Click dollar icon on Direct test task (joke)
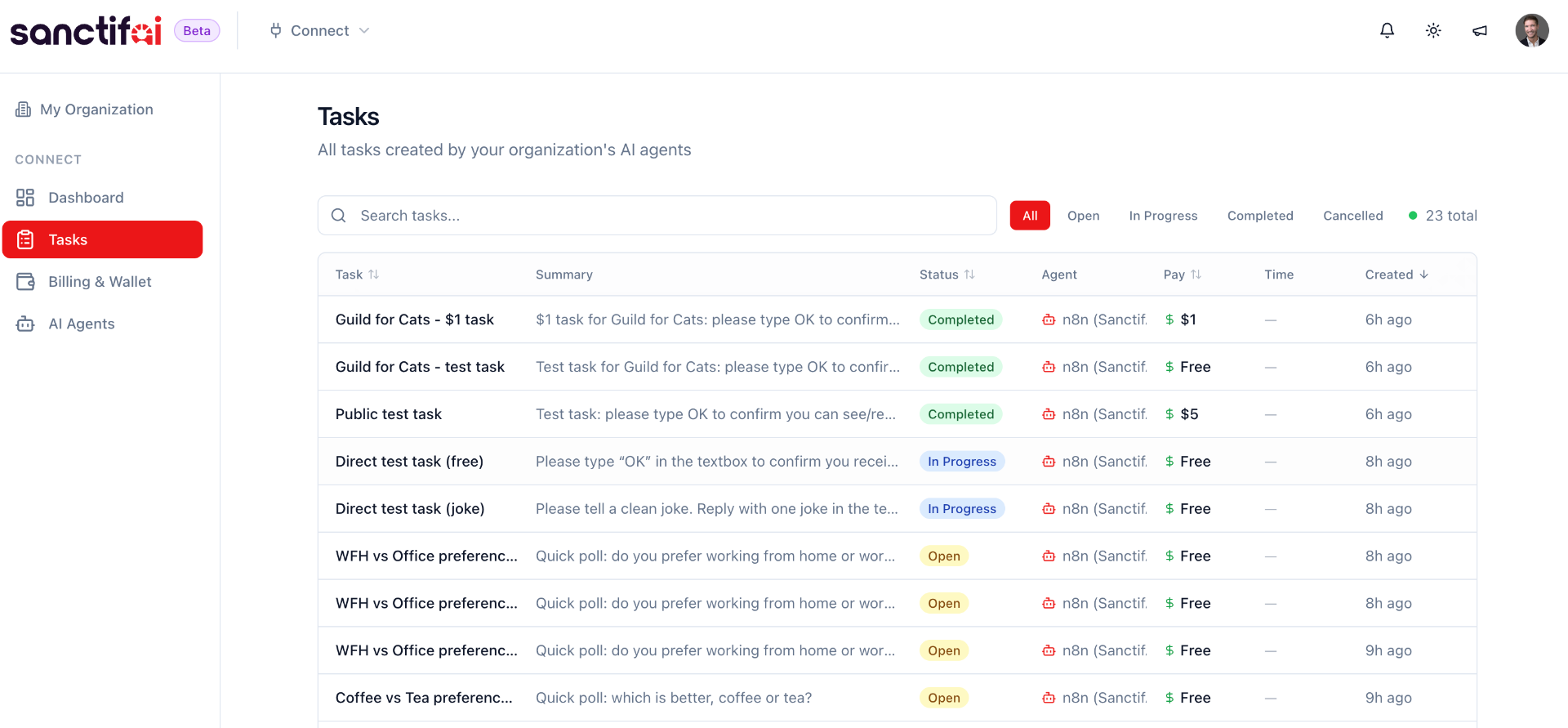 pos(1169,509)
